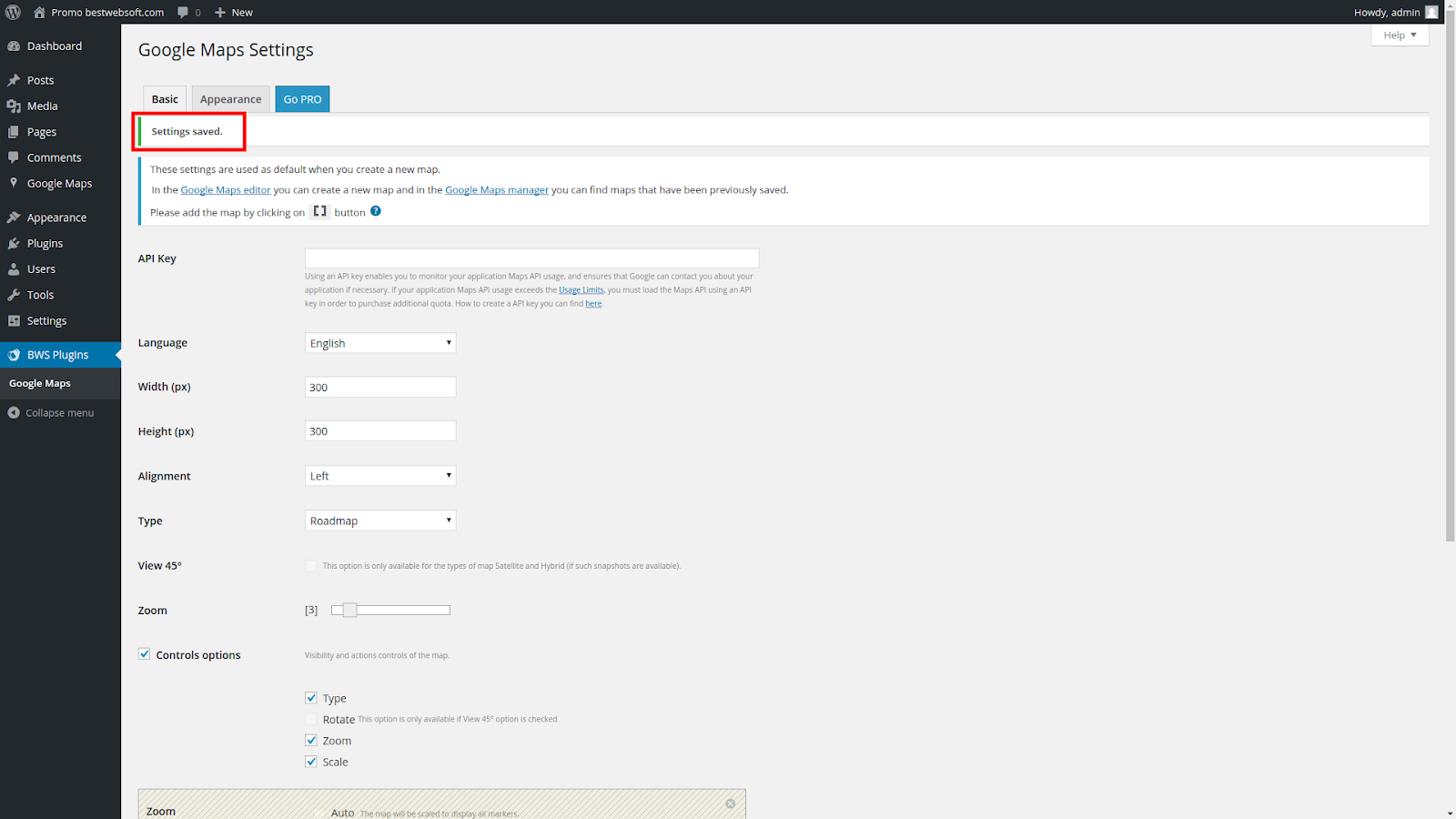Click New in the admin bar
Screen dimensions: 1456x819
click(242, 13)
